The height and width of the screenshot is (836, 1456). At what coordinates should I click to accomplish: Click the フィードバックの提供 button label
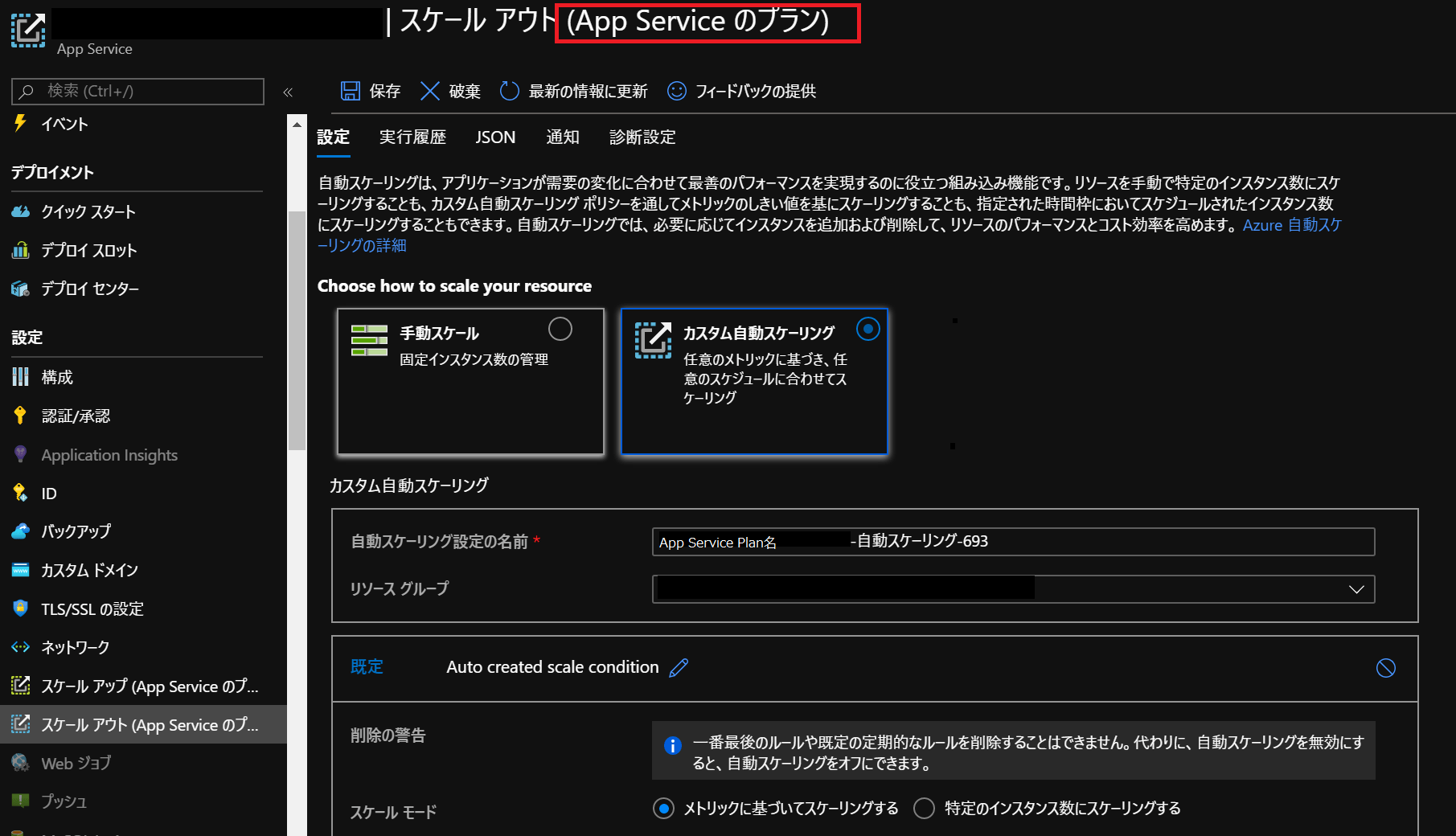coord(756,92)
